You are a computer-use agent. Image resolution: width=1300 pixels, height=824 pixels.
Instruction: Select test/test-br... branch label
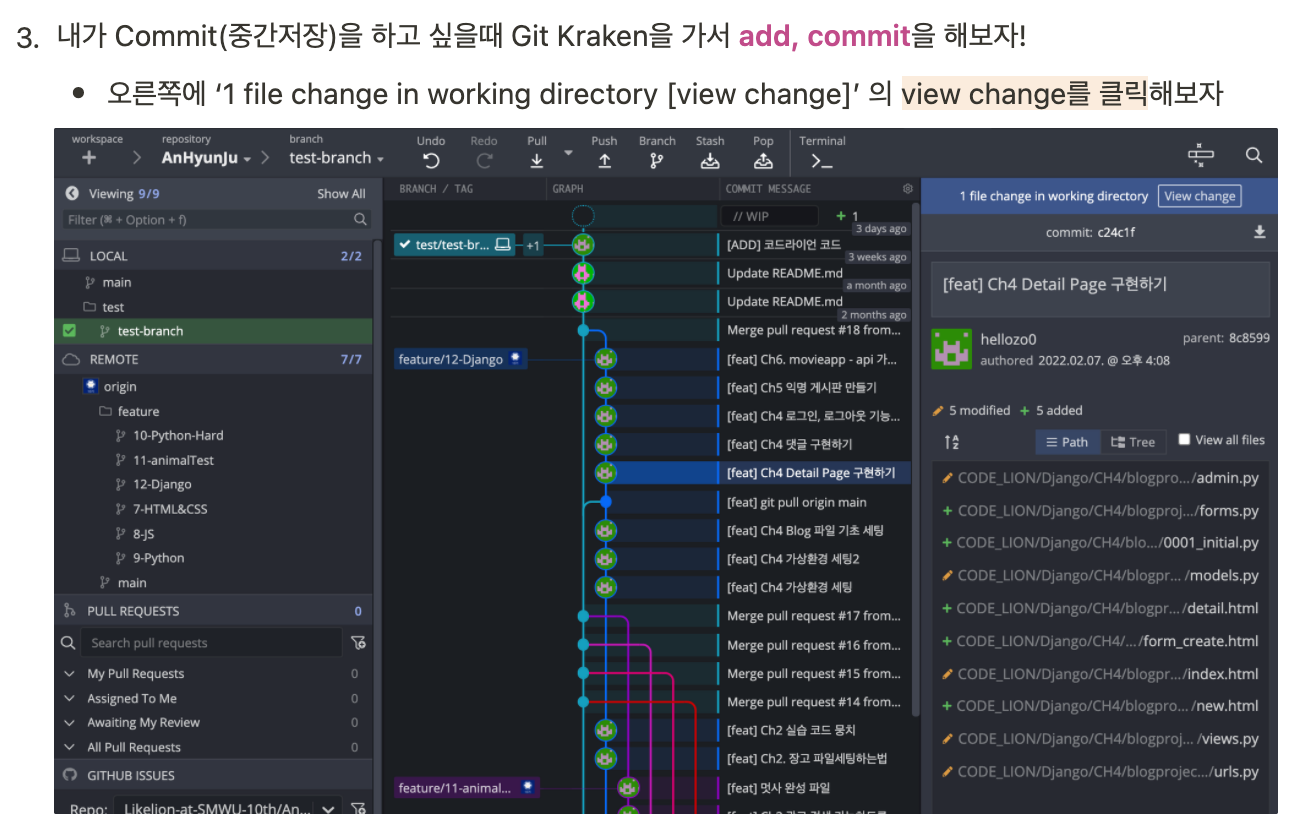pyautogui.click(x=455, y=244)
